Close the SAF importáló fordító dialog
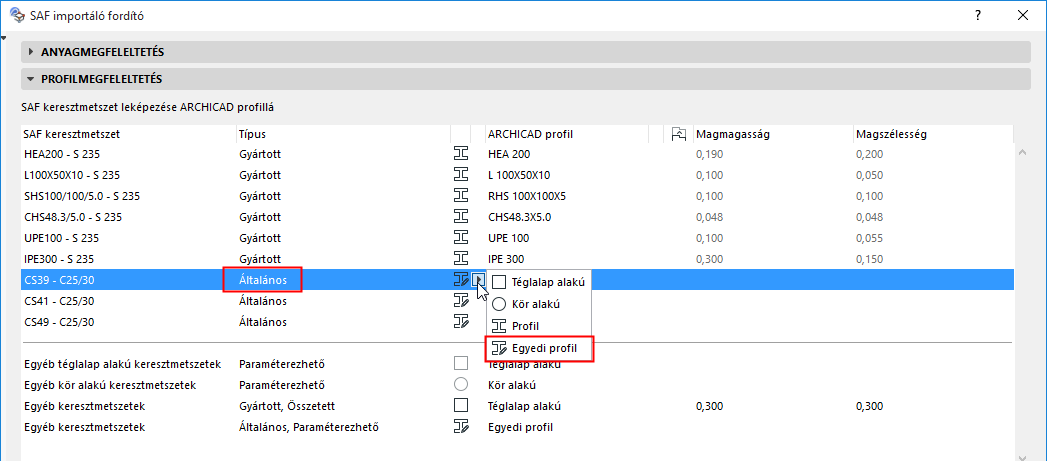 (x=1022, y=15)
